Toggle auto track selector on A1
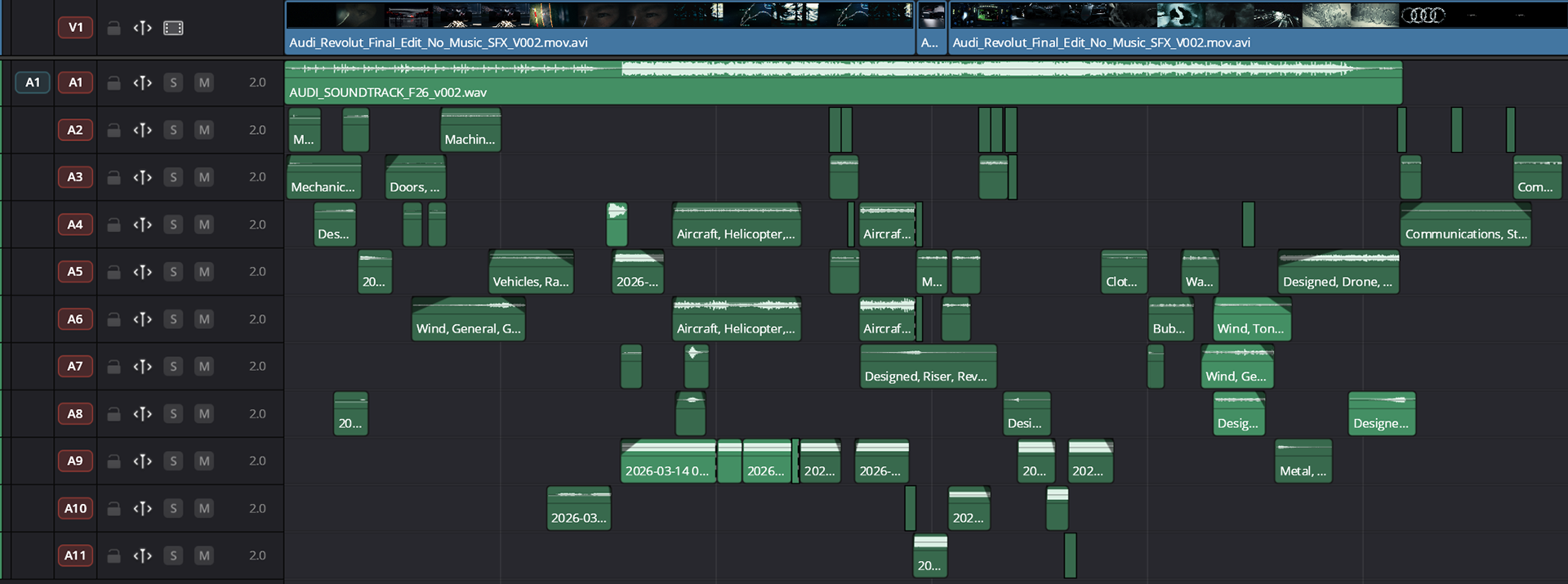The image size is (1568, 584). click(x=142, y=82)
